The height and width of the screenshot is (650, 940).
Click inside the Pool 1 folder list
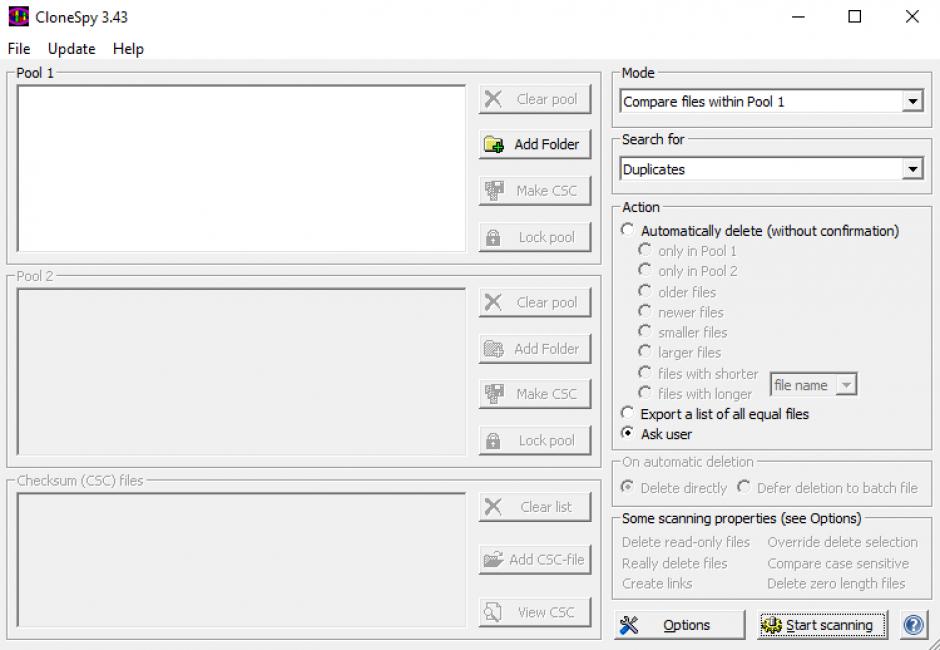pos(242,168)
